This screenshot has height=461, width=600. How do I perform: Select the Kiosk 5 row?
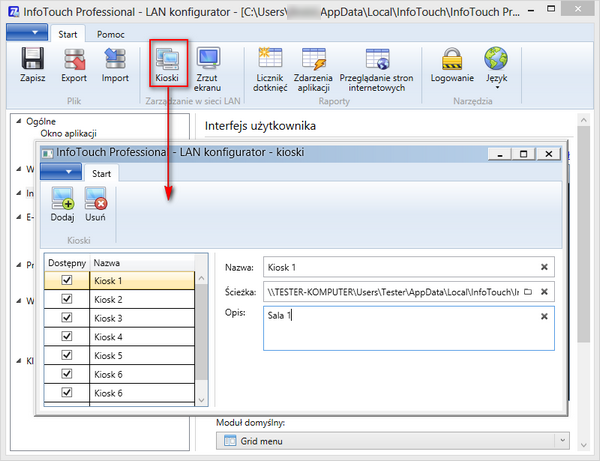click(119, 355)
